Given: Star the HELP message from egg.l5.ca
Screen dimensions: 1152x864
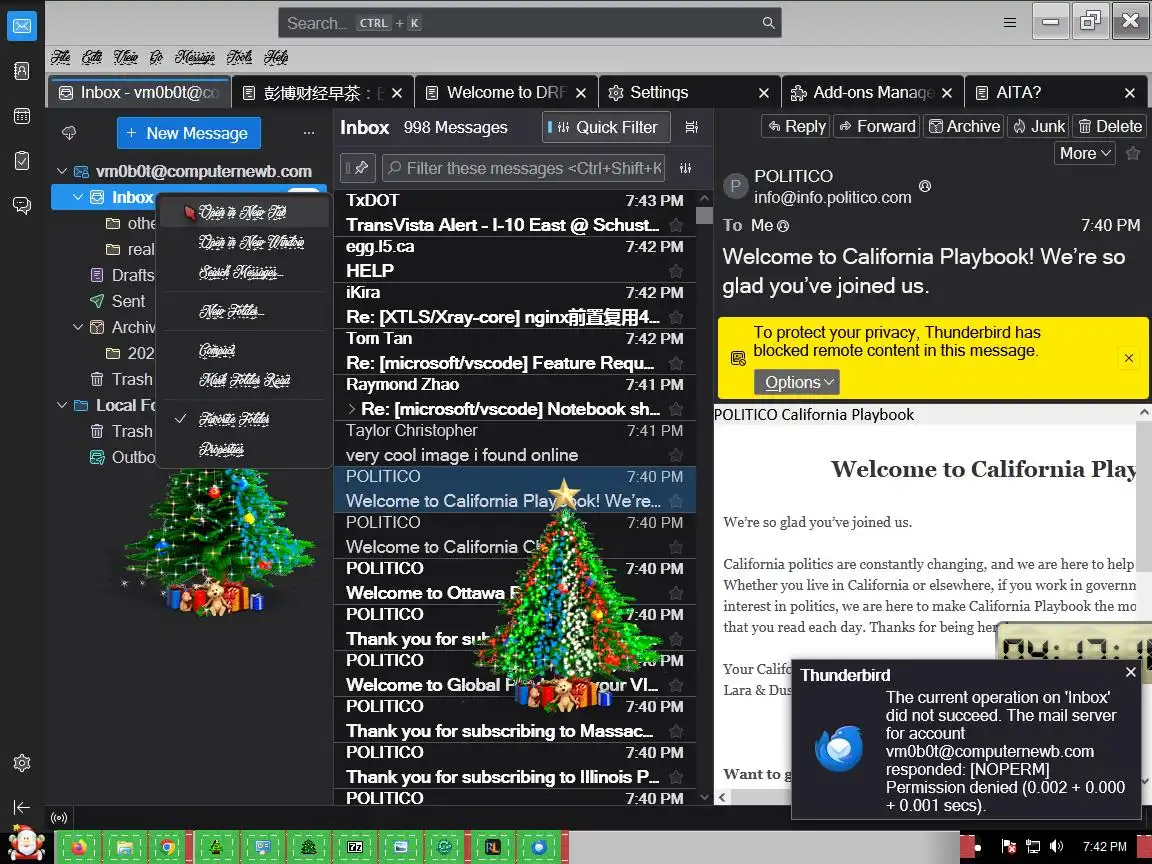Looking at the screenshot, I should pos(676,271).
